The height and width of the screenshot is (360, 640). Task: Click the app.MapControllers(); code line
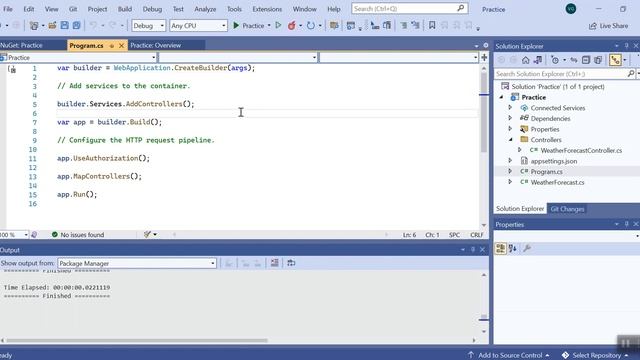[99, 176]
